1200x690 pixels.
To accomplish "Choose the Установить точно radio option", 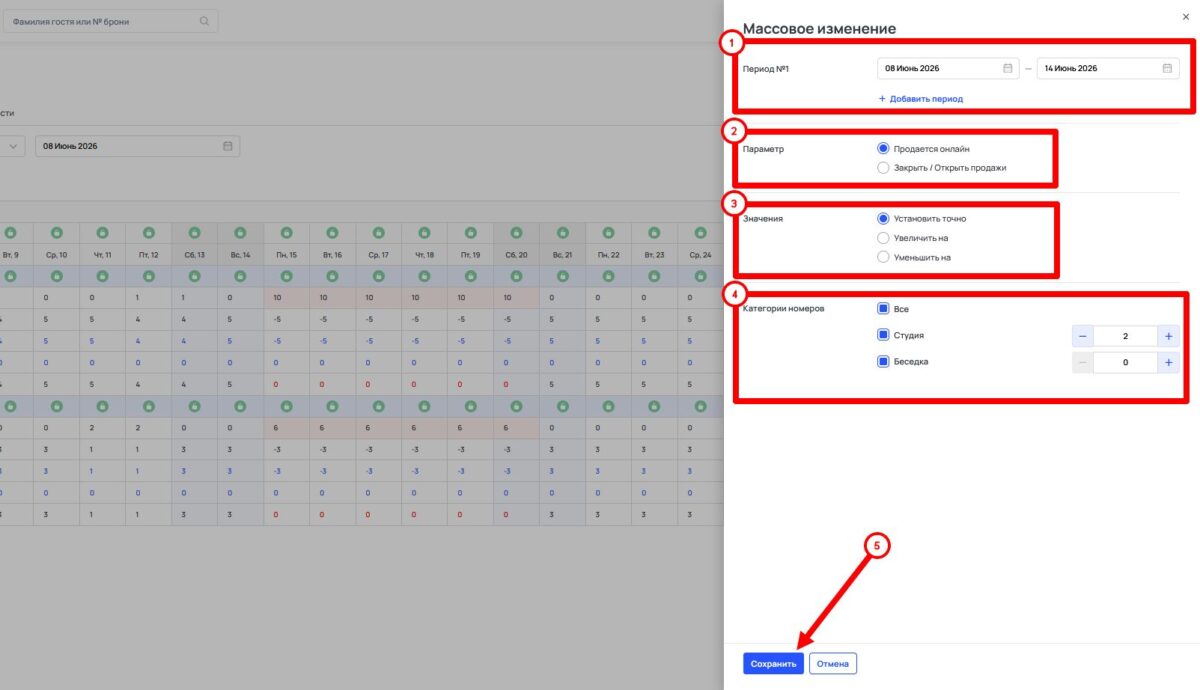I will (883, 218).
